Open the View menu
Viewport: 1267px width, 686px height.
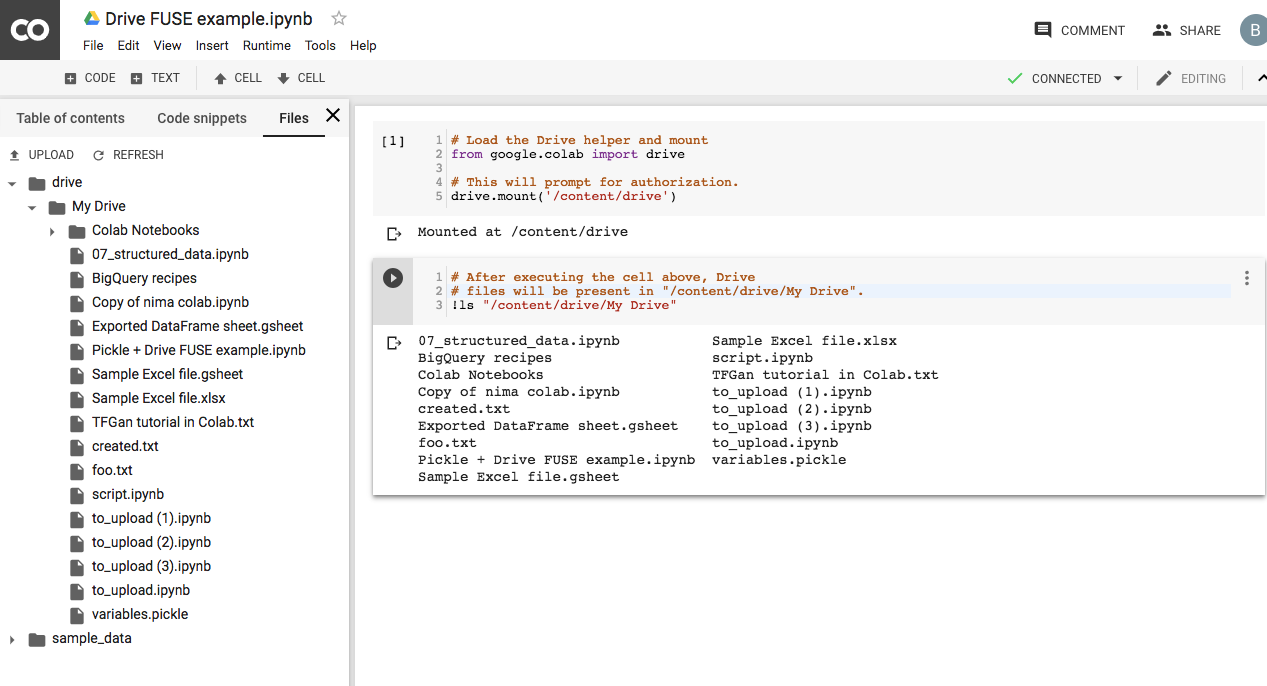167,45
